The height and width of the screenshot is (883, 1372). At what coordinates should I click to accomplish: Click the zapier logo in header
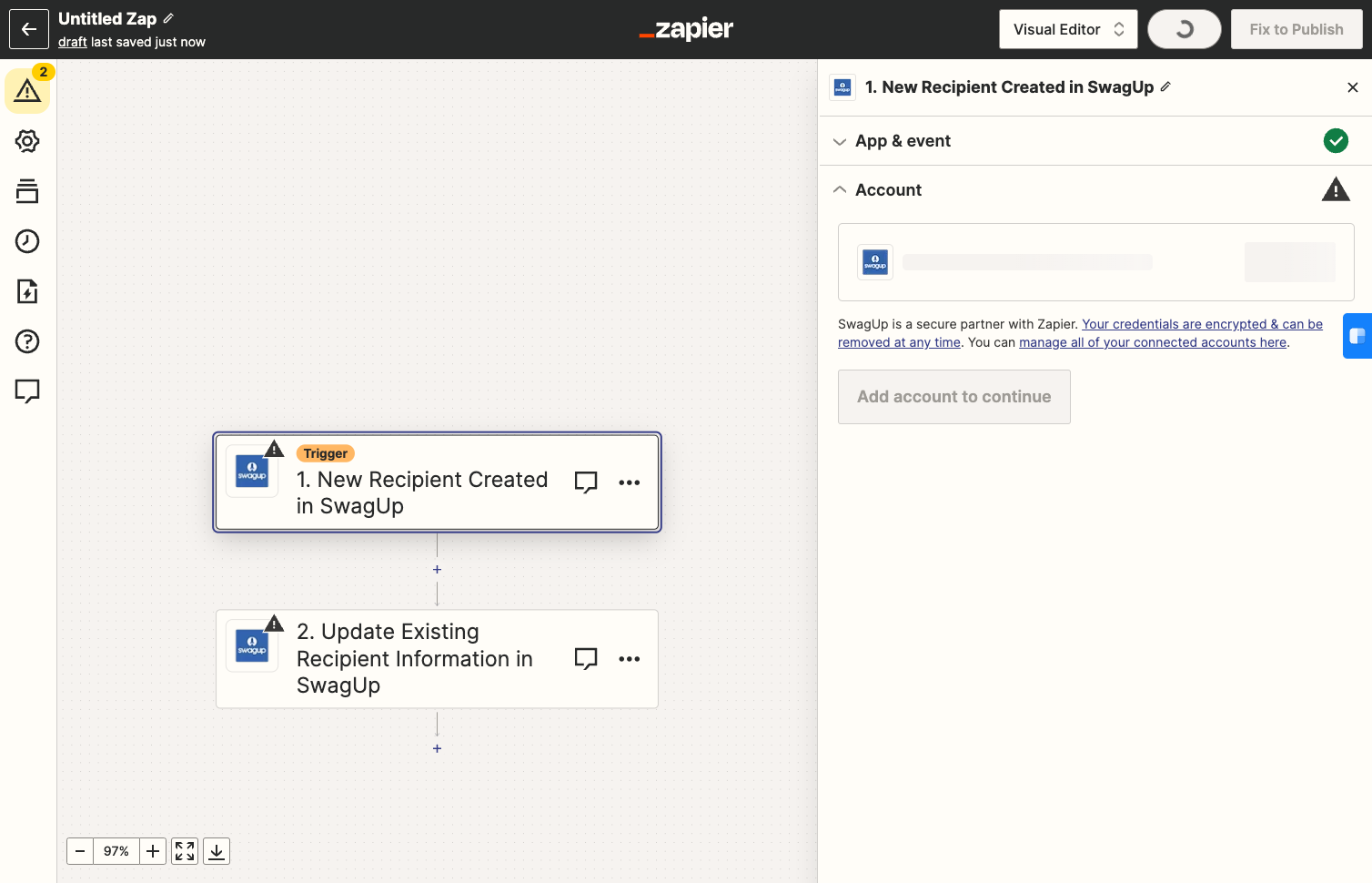coord(686,29)
